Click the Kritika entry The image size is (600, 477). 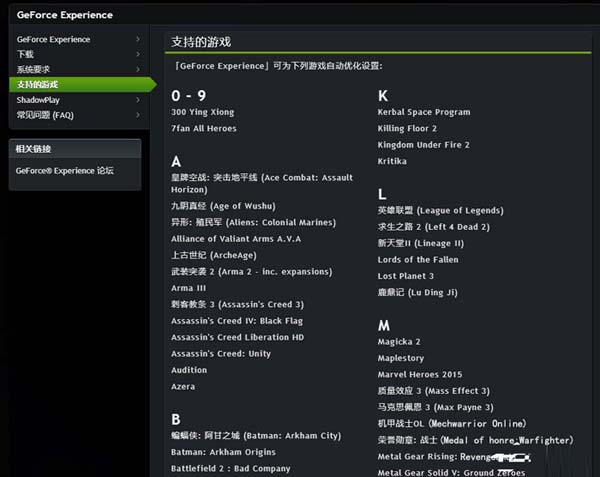click(x=392, y=161)
